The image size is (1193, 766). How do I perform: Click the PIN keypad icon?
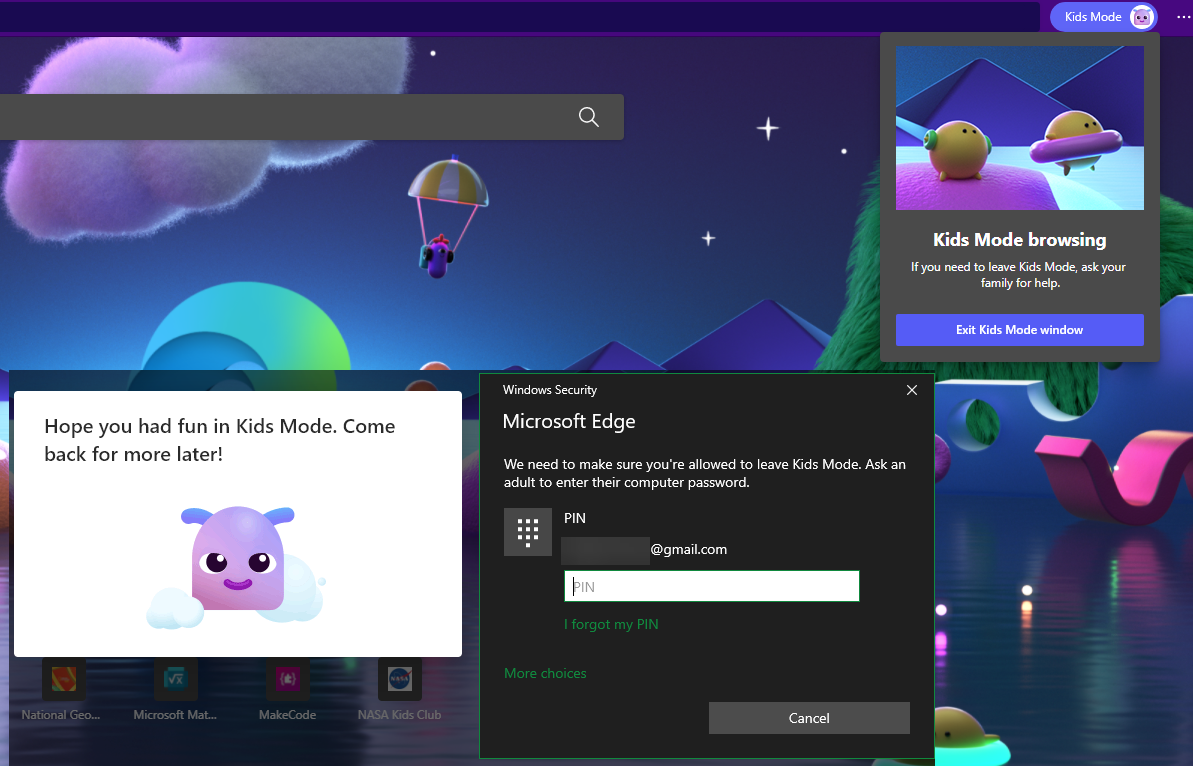pyautogui.click(x=527, y=532)
